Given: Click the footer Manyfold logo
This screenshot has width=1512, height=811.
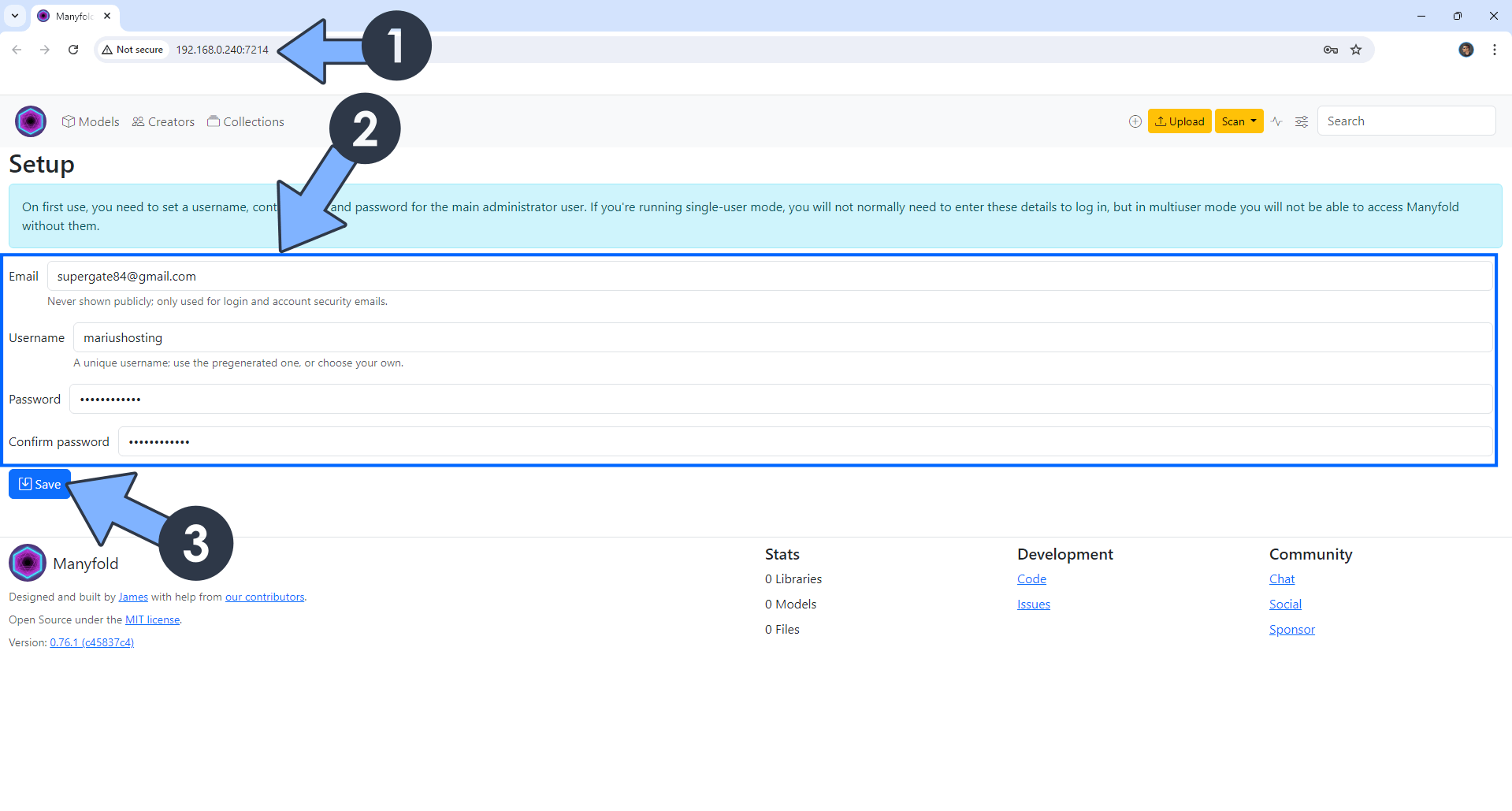Looking at the screenshot, I should 28,563.
